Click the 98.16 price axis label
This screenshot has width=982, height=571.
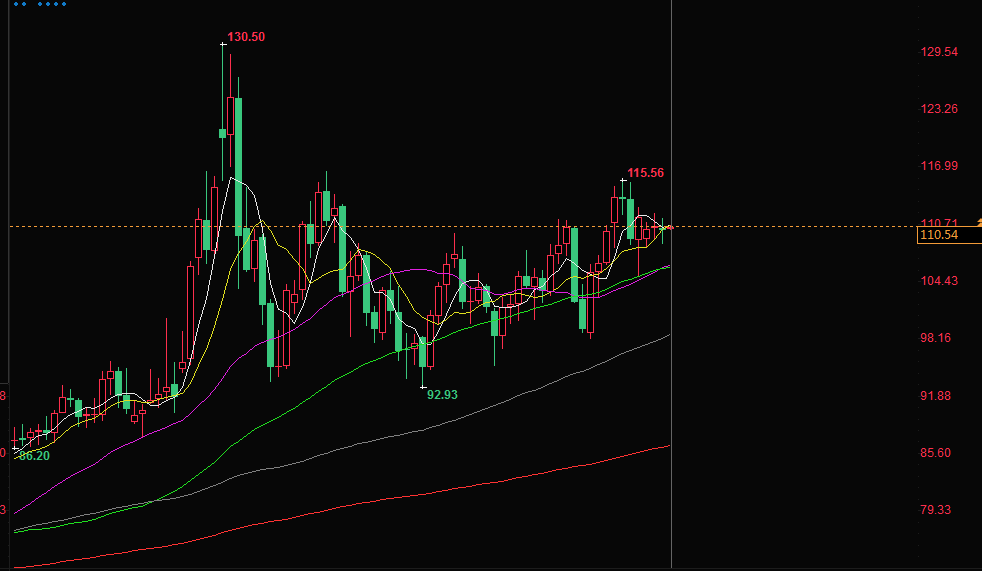pyautogui.click(x=938, y=338)
